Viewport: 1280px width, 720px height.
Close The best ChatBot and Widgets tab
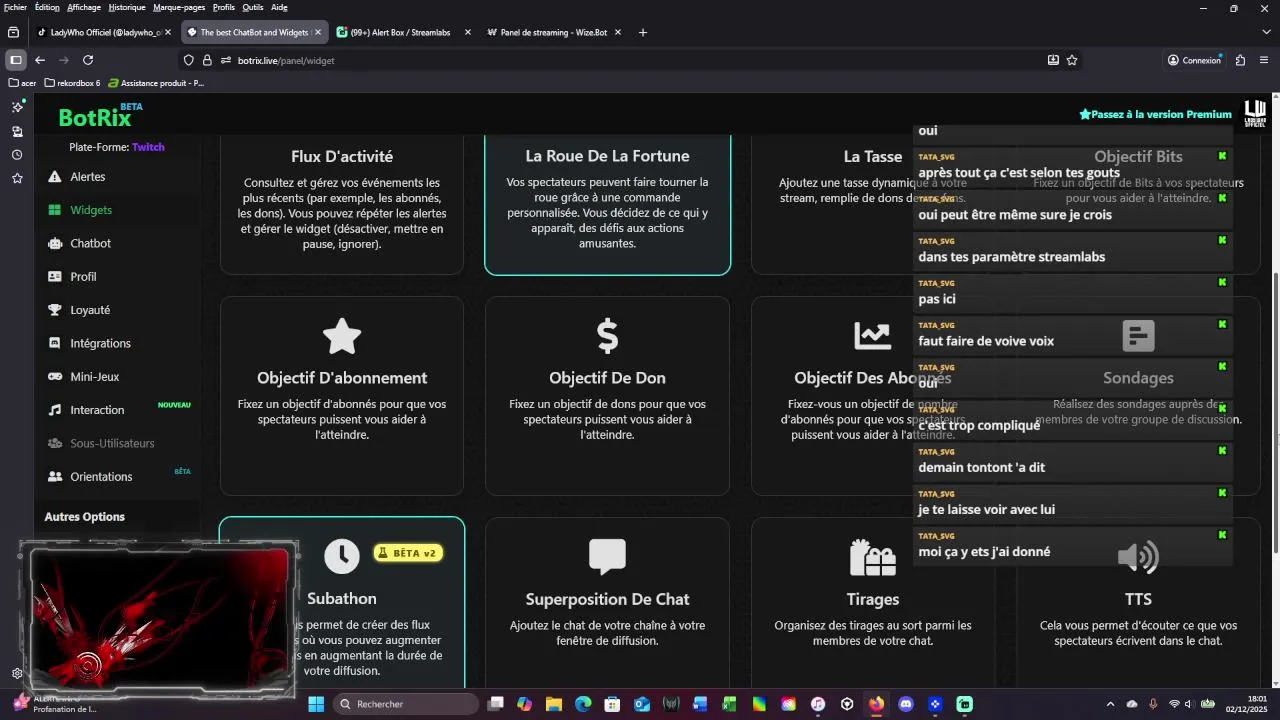click(x=318, y=32)
